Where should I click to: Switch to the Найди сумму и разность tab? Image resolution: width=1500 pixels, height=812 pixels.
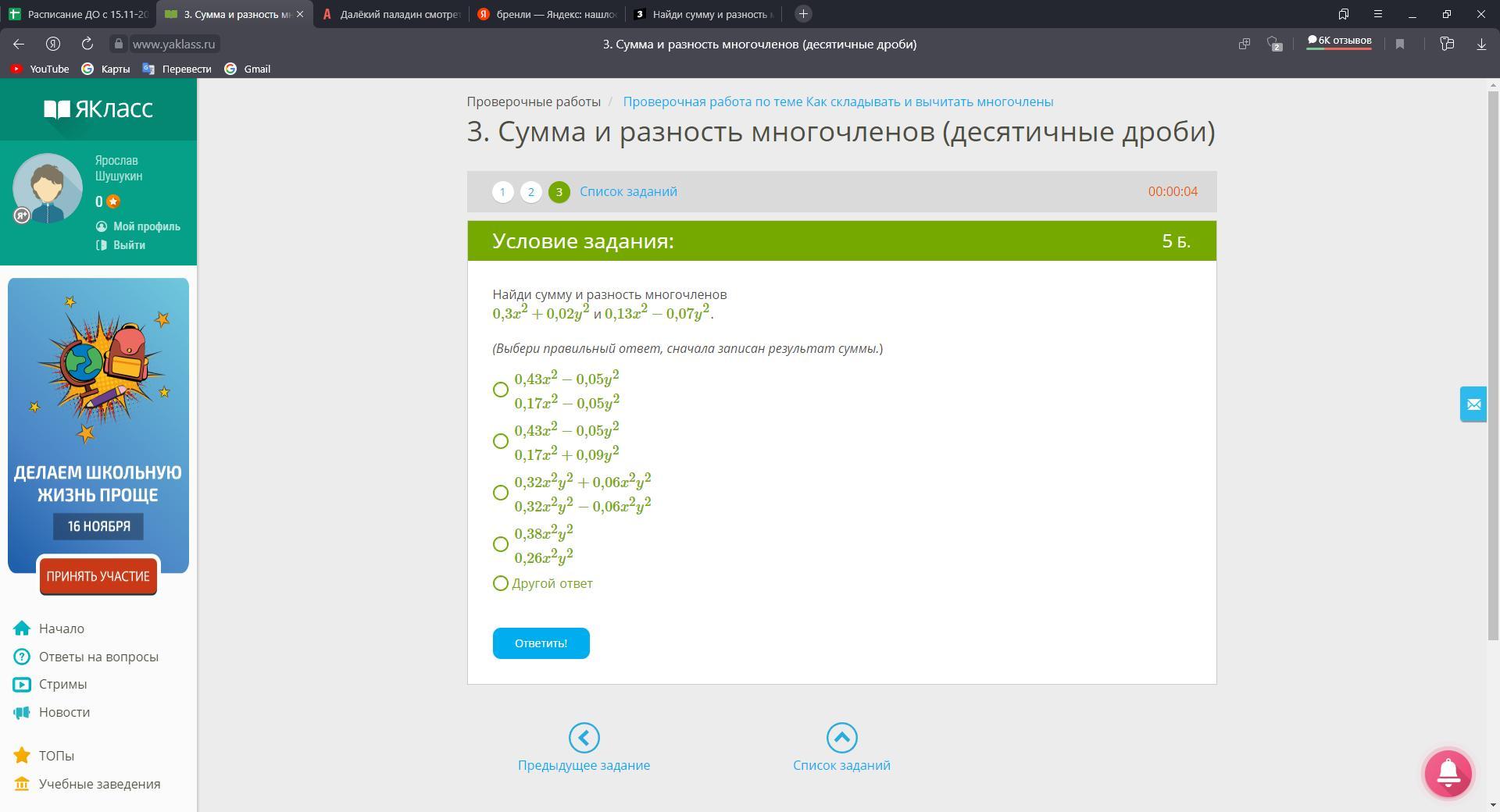[703, 14]
